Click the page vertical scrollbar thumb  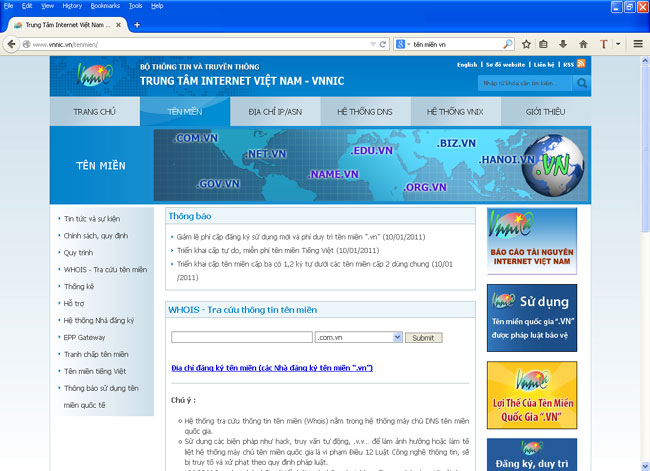645,148
